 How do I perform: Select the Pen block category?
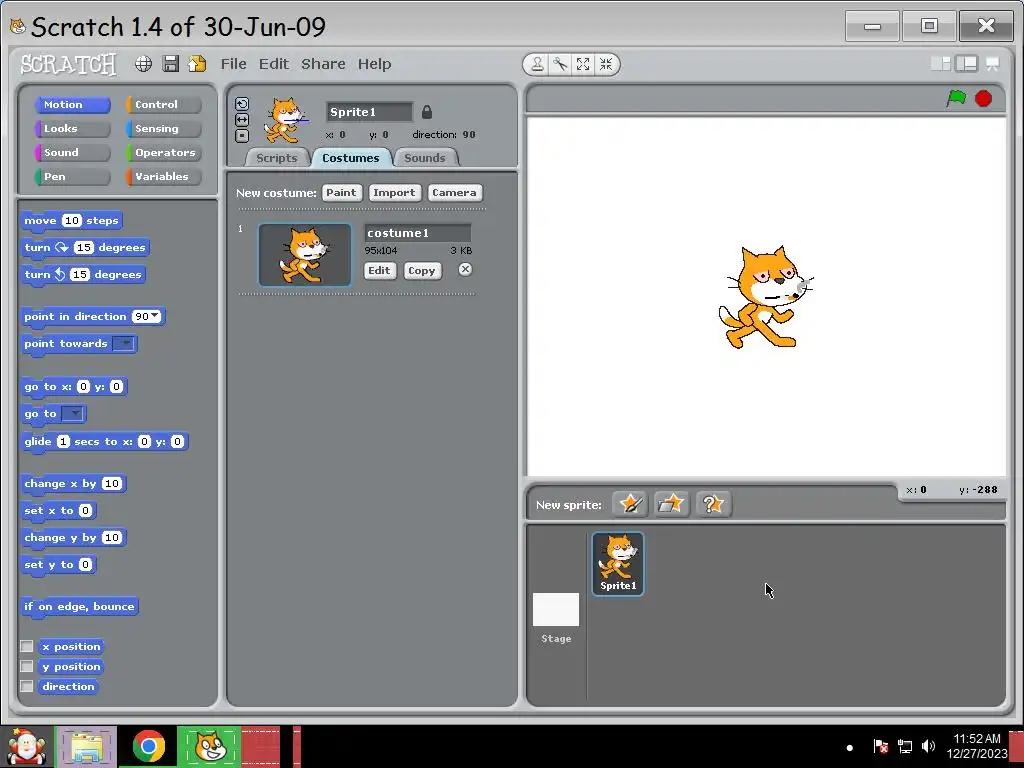click(72, 176)
